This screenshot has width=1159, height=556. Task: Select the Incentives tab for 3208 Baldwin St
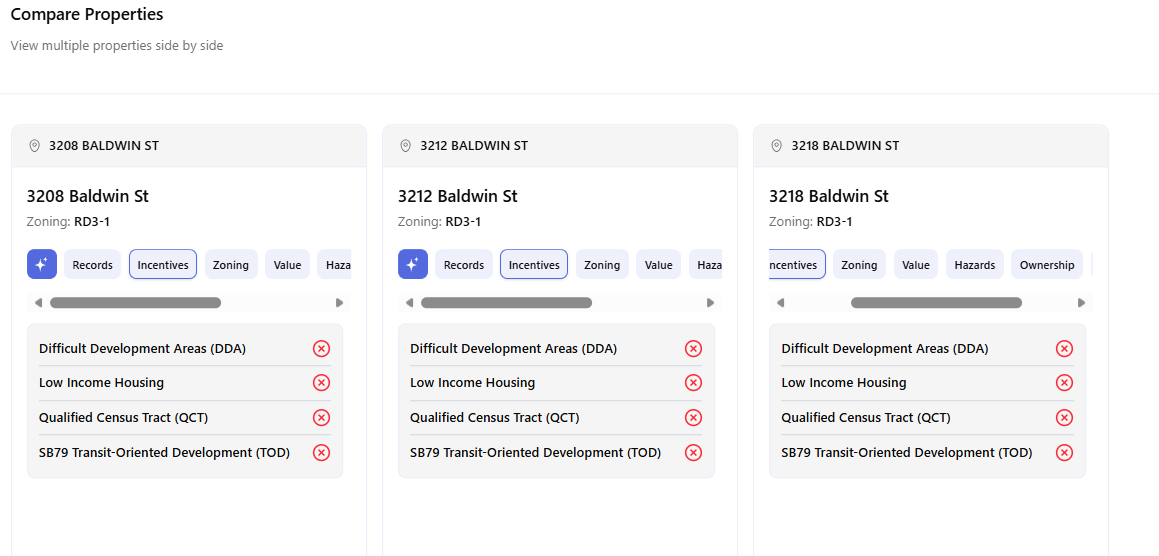[x=163, y=265]
